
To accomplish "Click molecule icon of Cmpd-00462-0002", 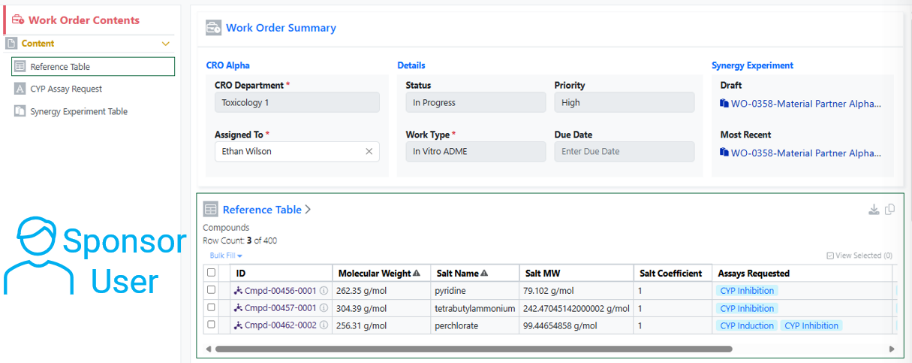I will (238, 326).
